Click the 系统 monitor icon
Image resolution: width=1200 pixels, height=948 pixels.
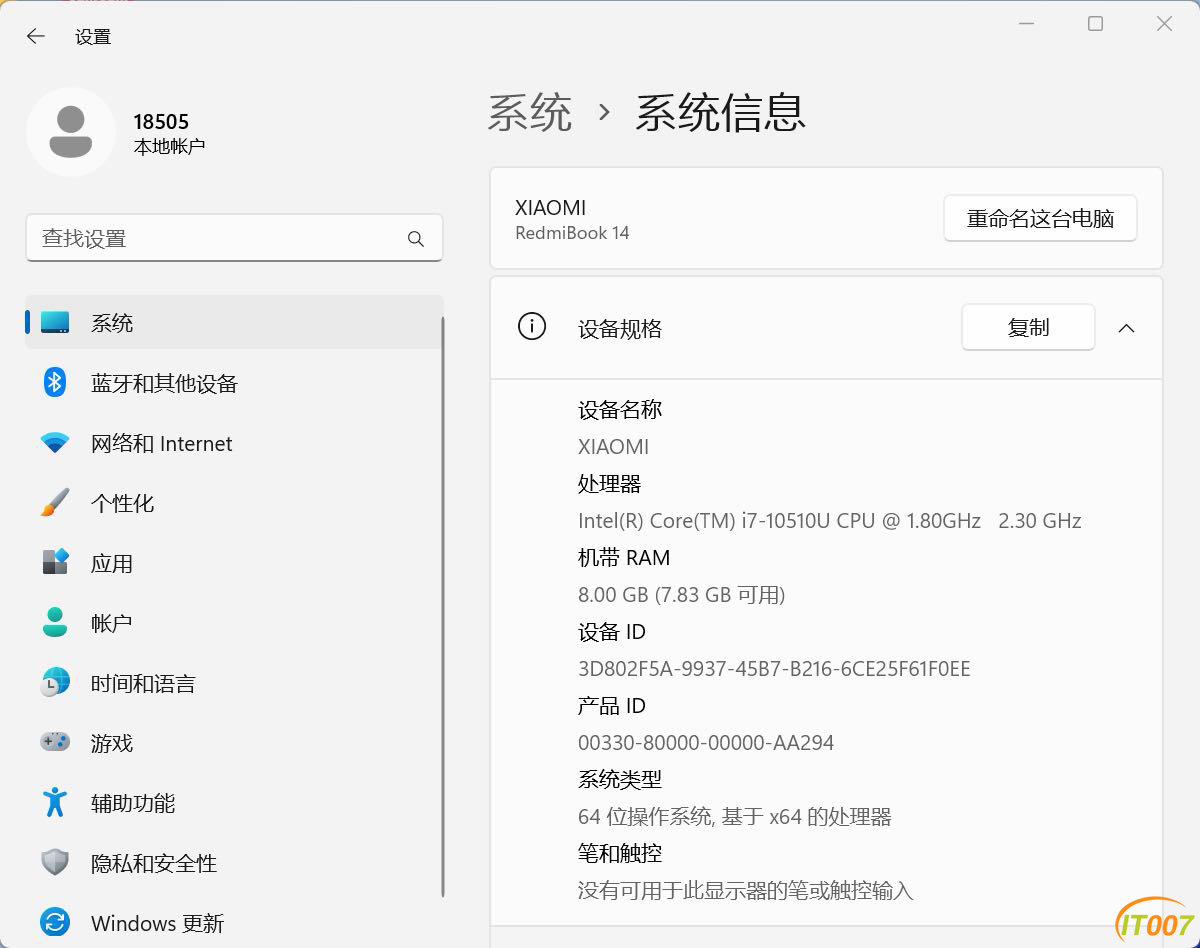pyautogui.click(x=55, y=323)
